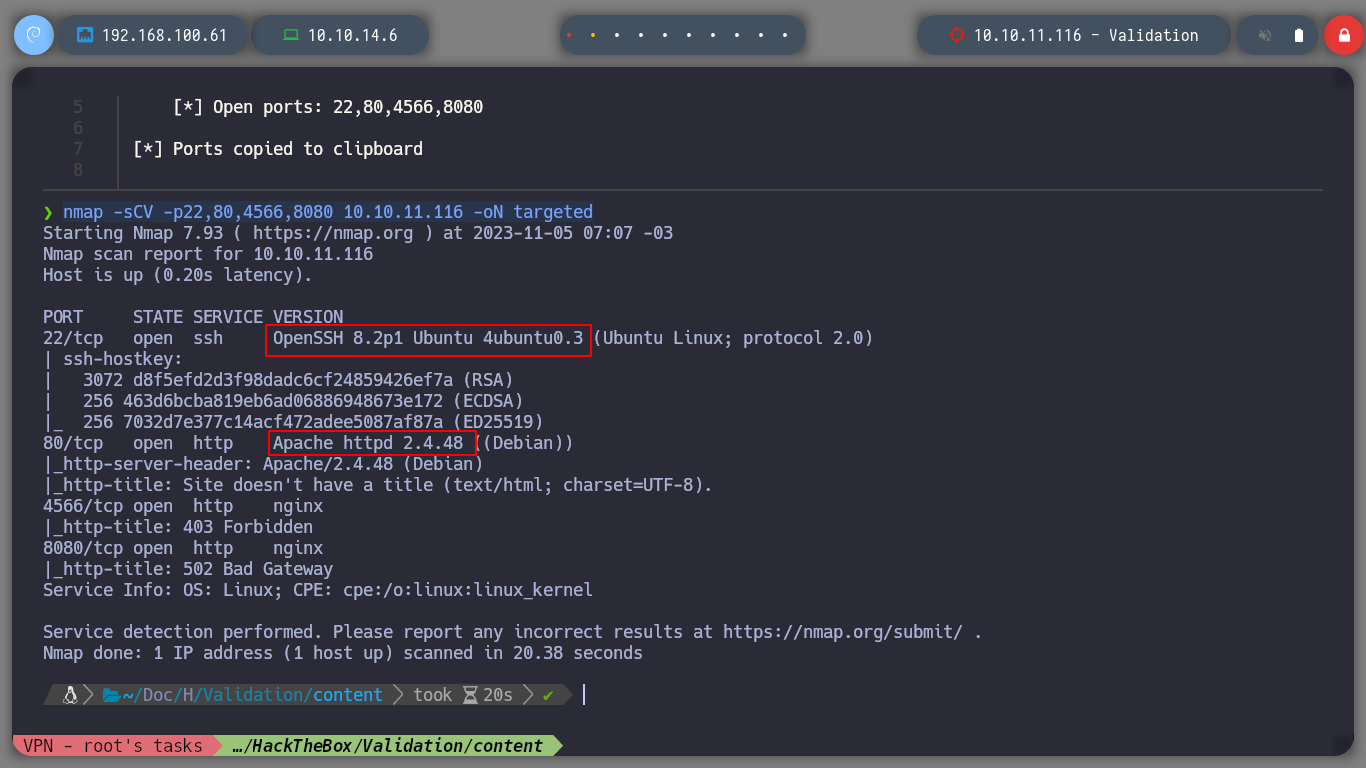The height and width of the screenshot is (768, 1366).
Task: Click the green laptop VPN icon
Action: (x=291, y=35)
